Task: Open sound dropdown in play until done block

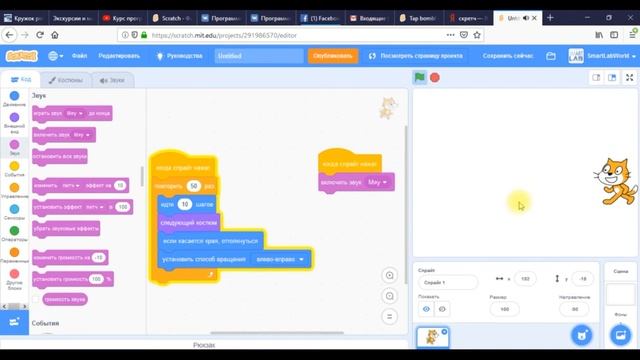Action: (75, 113)
